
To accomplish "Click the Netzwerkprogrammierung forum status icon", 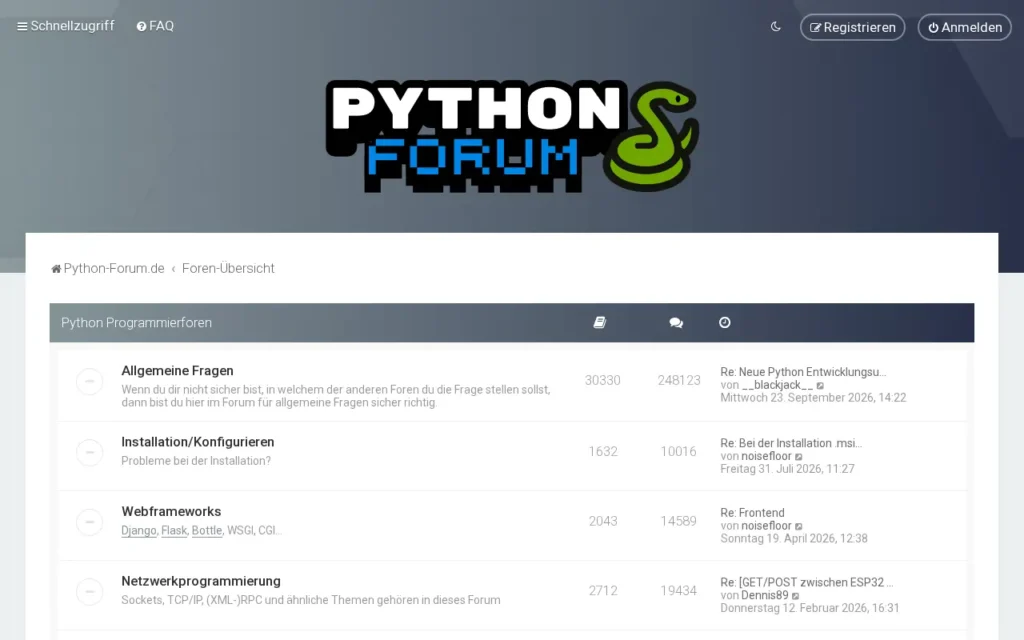I will coord(89,592).
